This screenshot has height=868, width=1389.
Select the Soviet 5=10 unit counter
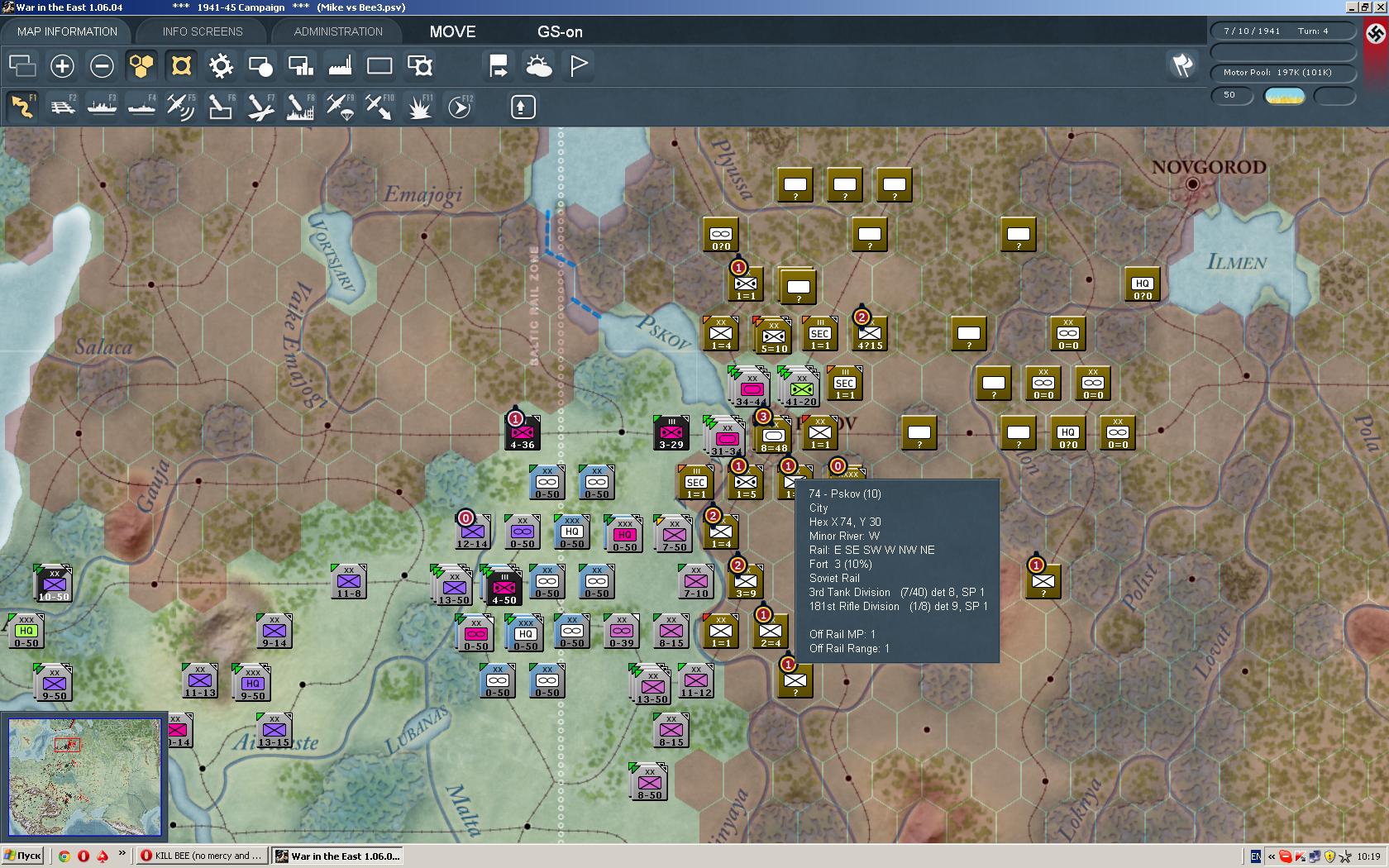coord(774,336)
